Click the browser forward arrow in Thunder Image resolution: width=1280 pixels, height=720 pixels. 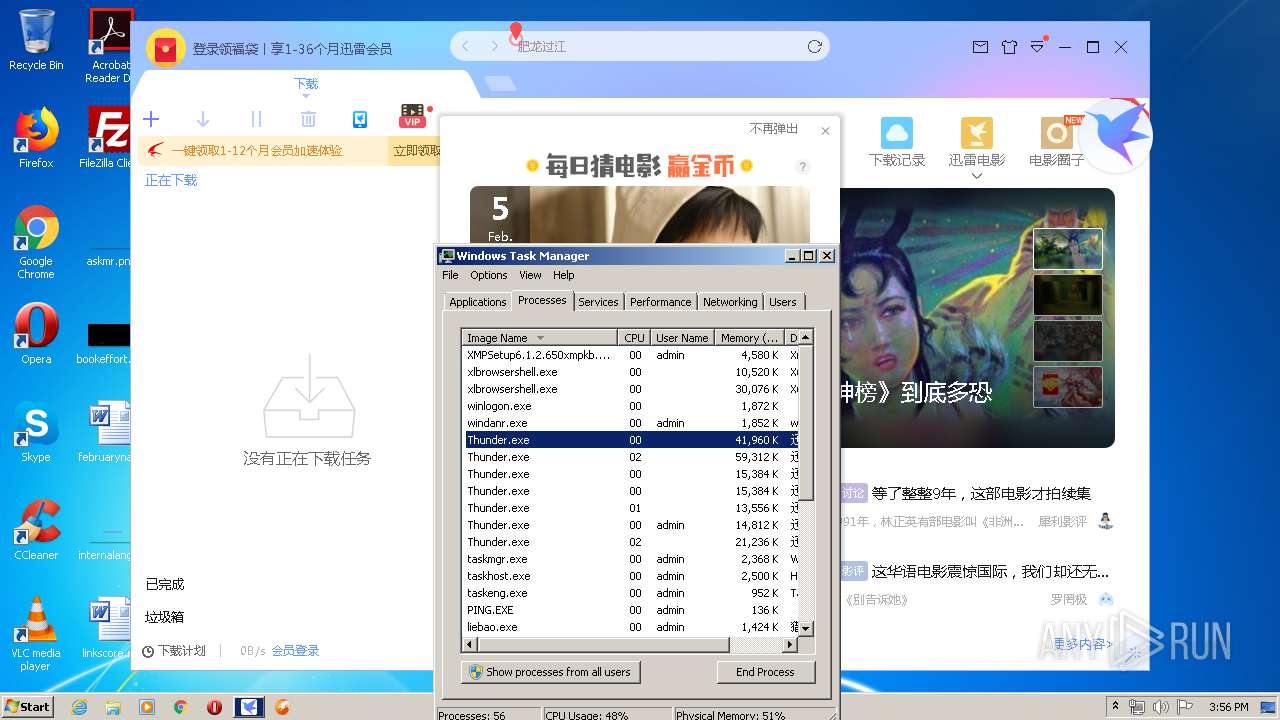point(494,47)
